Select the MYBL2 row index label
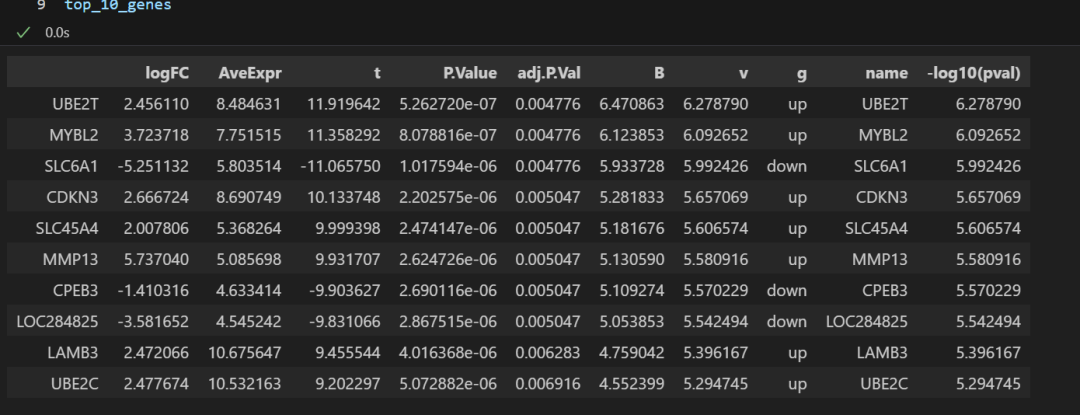1080x415 pixels. (74, 135)
